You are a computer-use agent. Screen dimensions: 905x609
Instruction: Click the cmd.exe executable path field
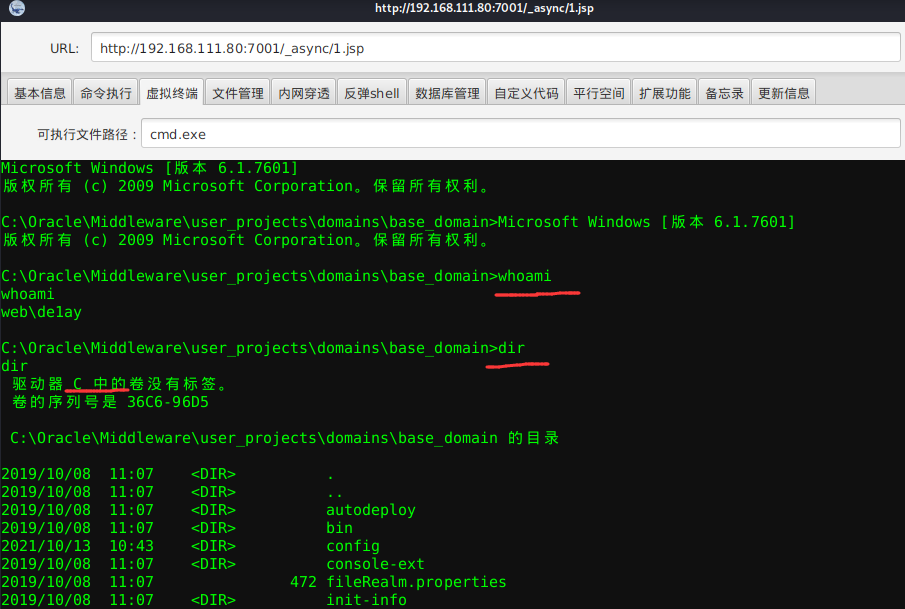point(521,134)
